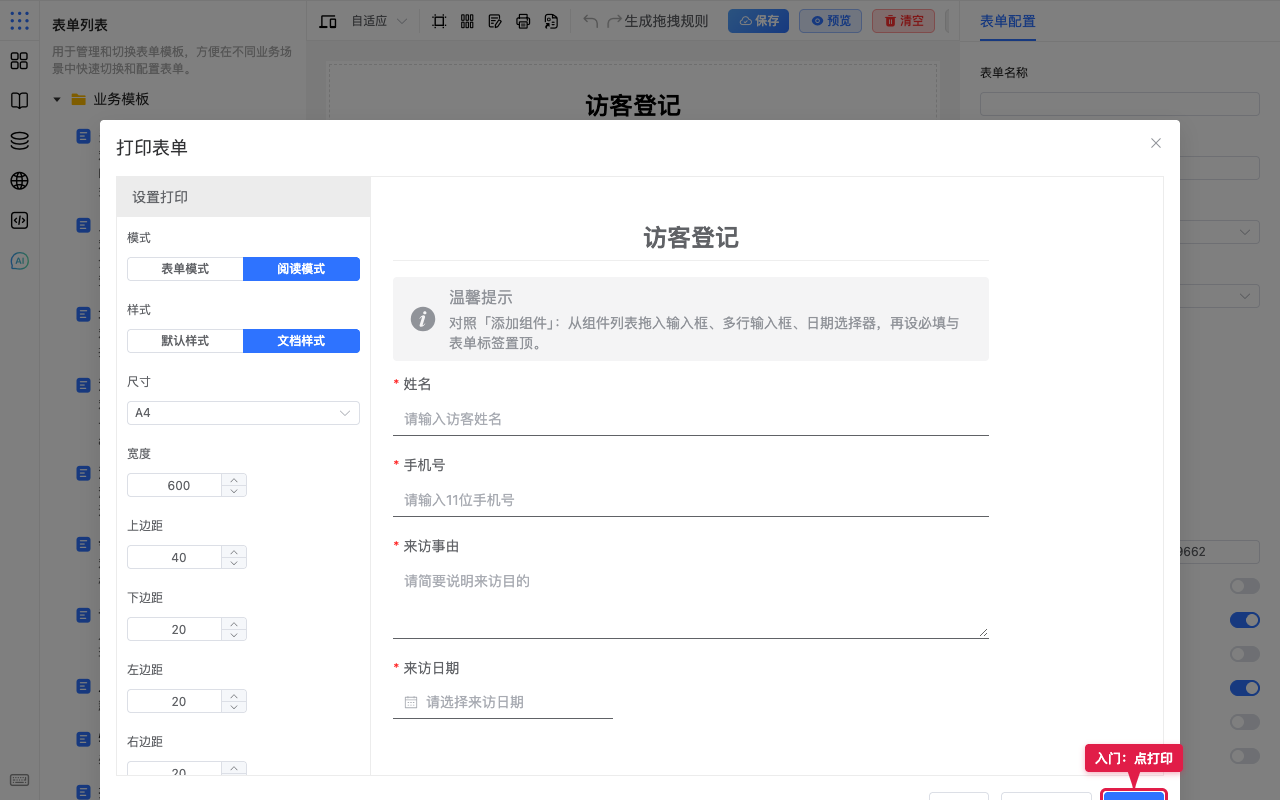Click the red 清空 button
This screenshot has width=1280, height=800.
[x=903, y=21]
